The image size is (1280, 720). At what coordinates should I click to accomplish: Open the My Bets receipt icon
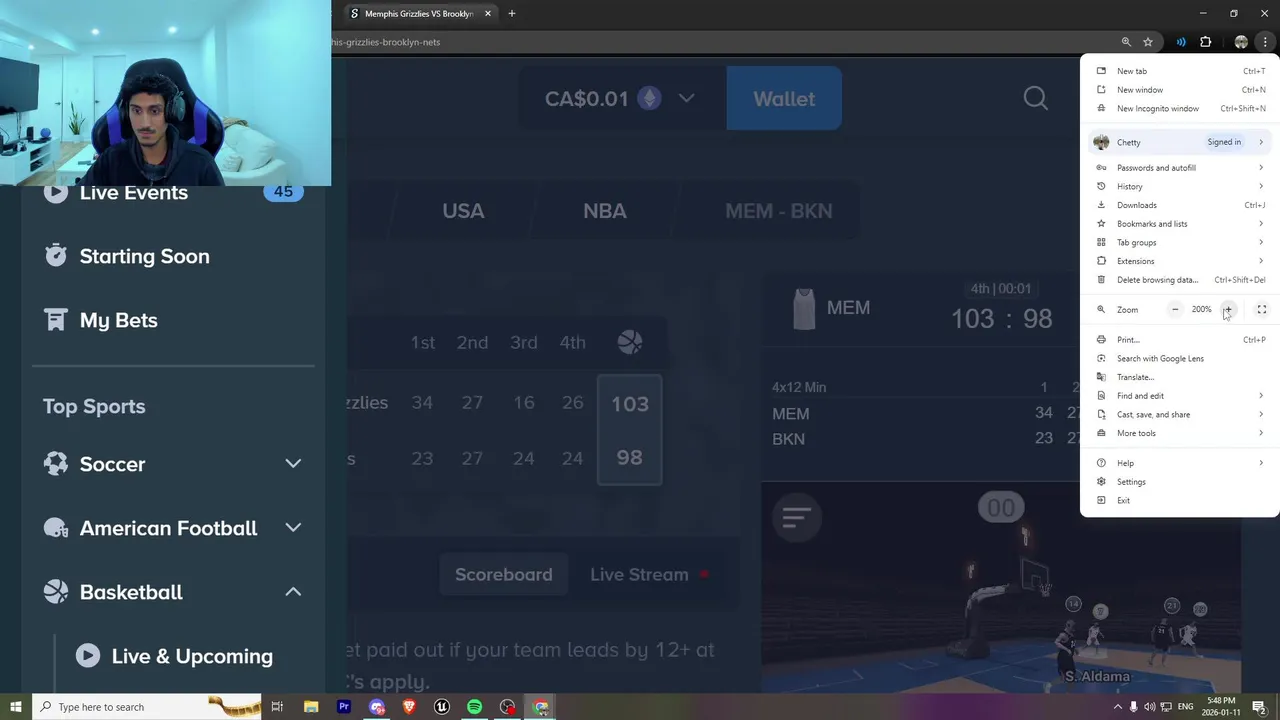[x=56, y=320]
